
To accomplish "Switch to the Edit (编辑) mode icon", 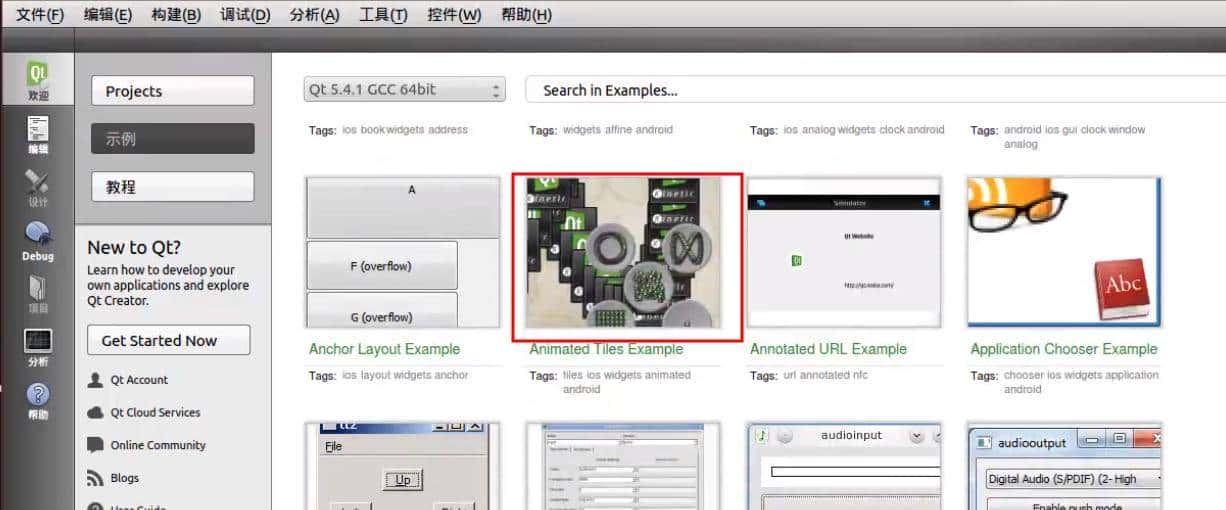I will click(37, 134).
